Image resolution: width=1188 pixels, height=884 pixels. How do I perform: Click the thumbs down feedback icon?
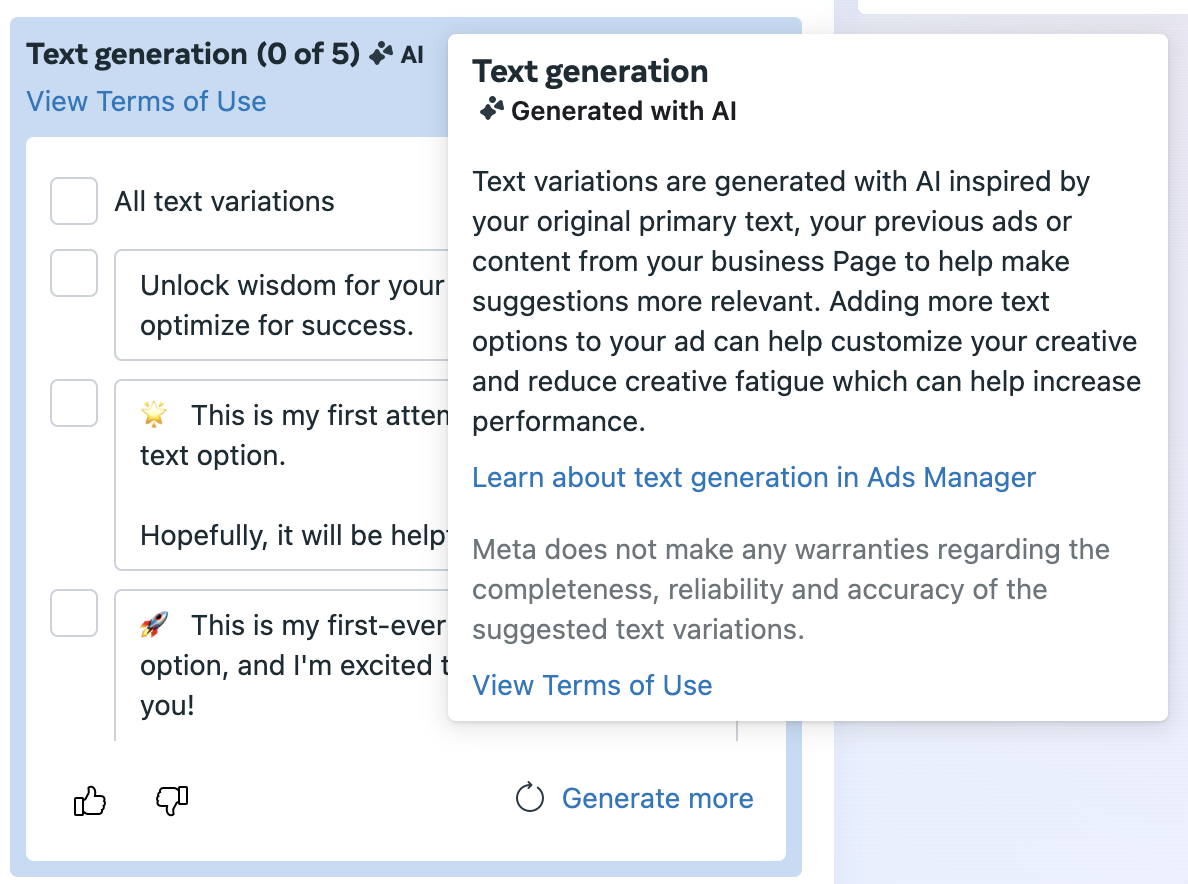point(172,800)
